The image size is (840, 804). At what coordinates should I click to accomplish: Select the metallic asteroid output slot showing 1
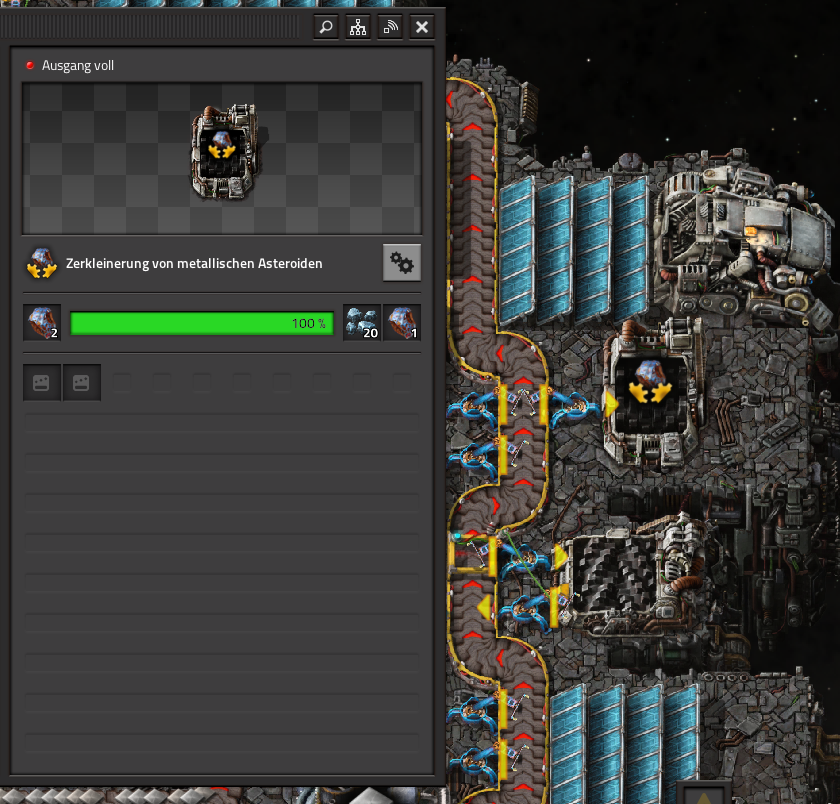coord(402,322)
